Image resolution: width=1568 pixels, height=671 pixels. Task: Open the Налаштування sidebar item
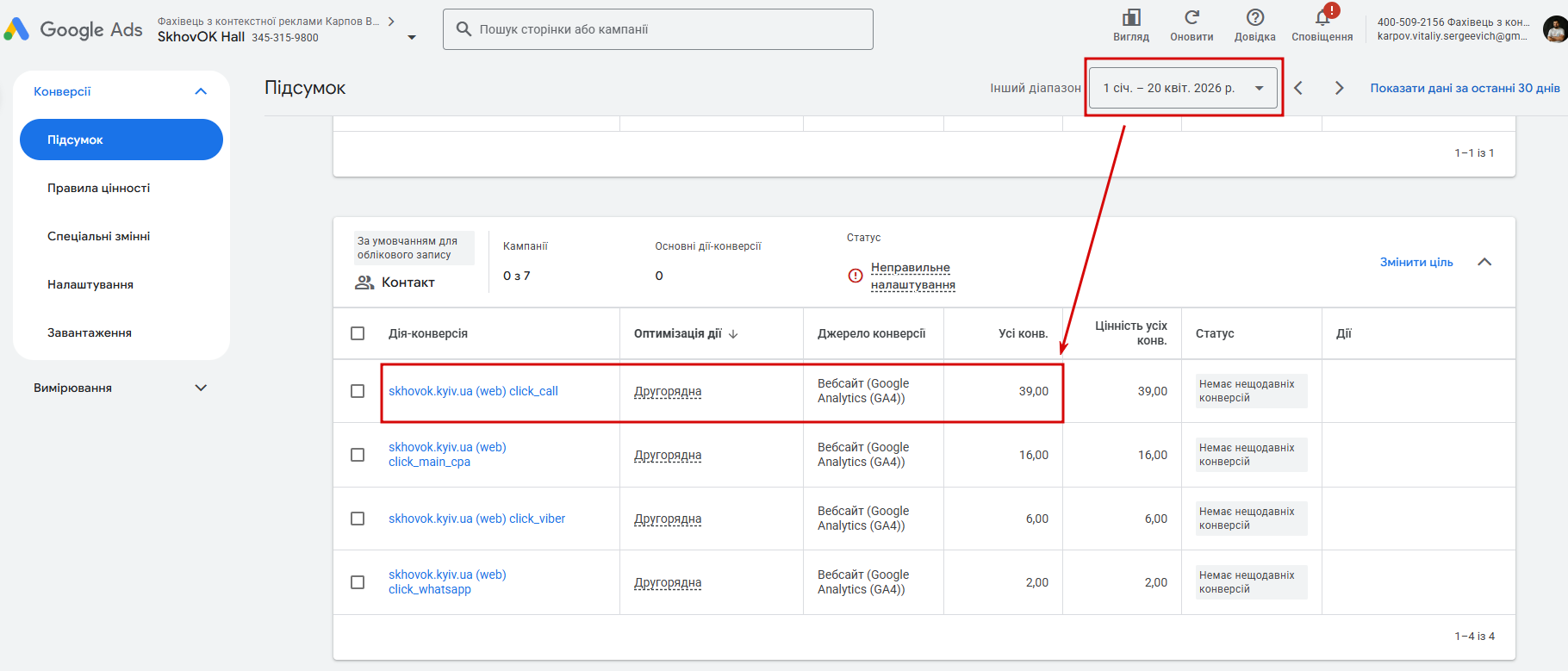pyautogui.click(x=90, y=284)
